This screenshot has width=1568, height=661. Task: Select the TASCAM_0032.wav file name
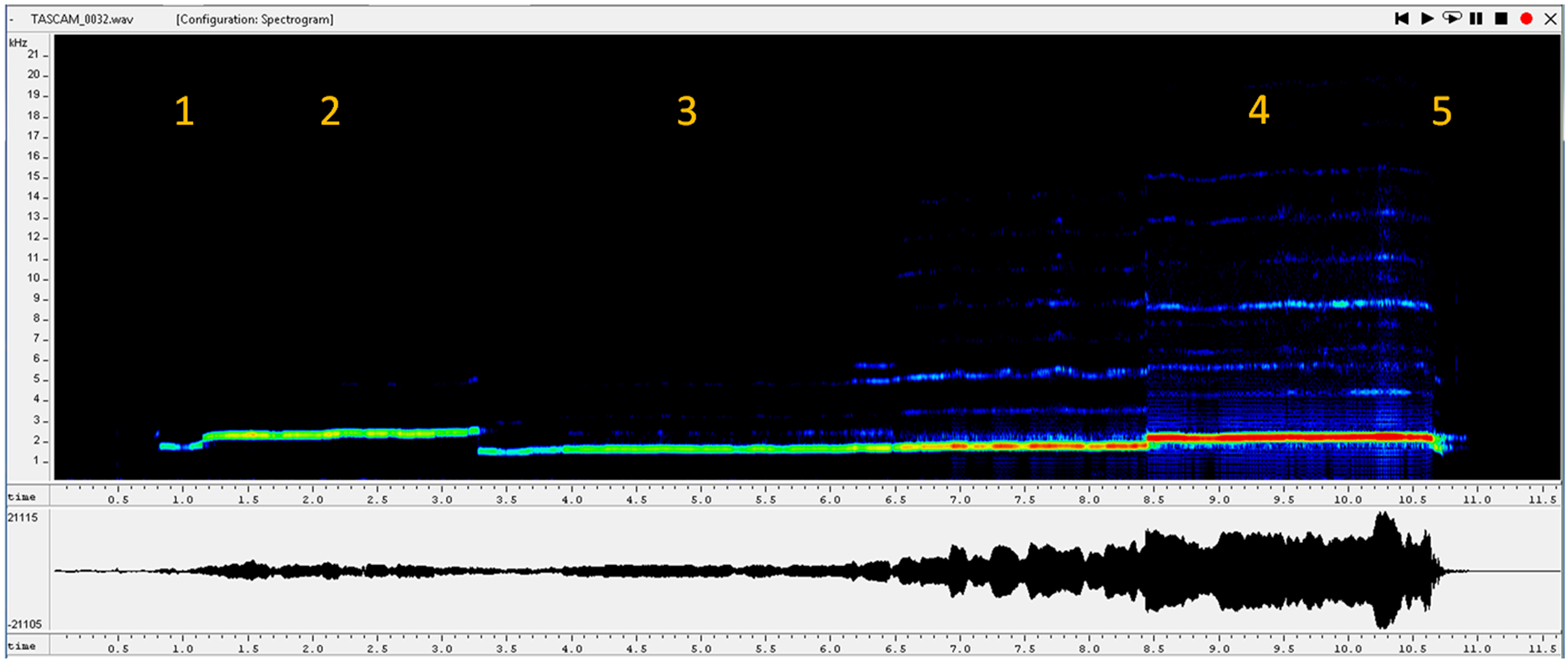pos(81,20)
